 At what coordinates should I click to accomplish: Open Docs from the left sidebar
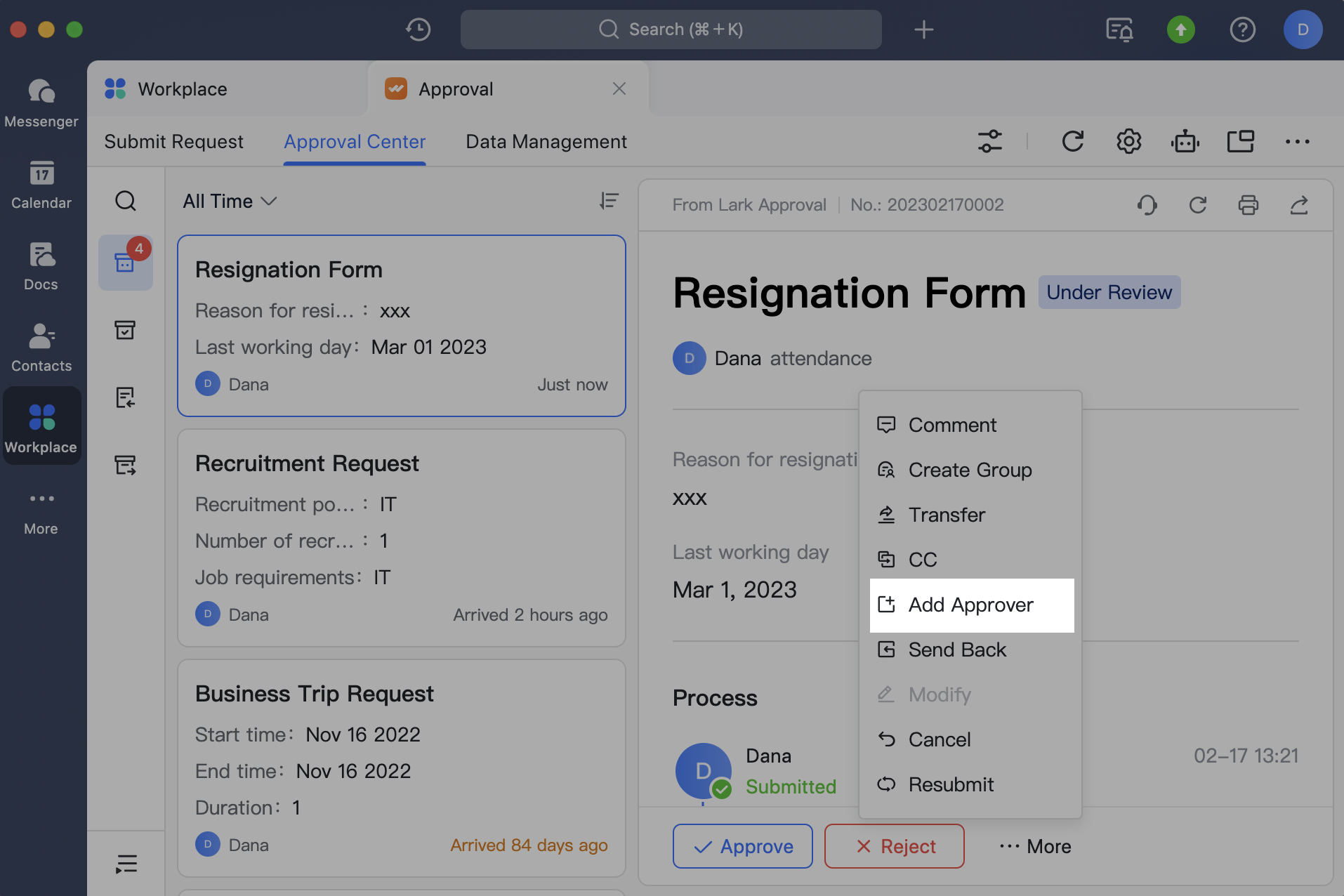[40, 265]
